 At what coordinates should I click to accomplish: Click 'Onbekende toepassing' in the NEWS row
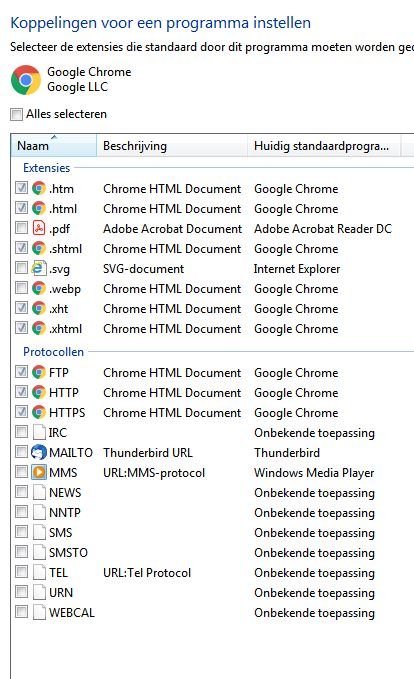[314, 493]
